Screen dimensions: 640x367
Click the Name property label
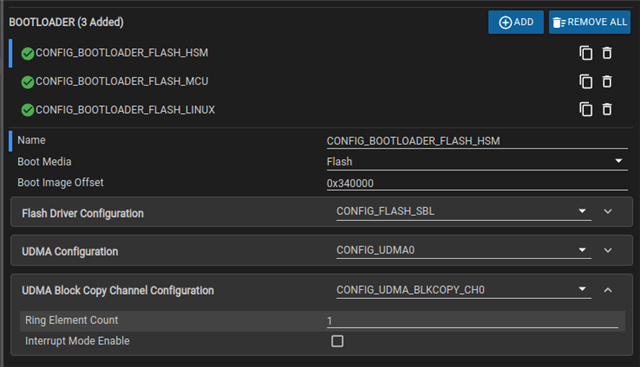pyautogui.click(x=31, y=140)
